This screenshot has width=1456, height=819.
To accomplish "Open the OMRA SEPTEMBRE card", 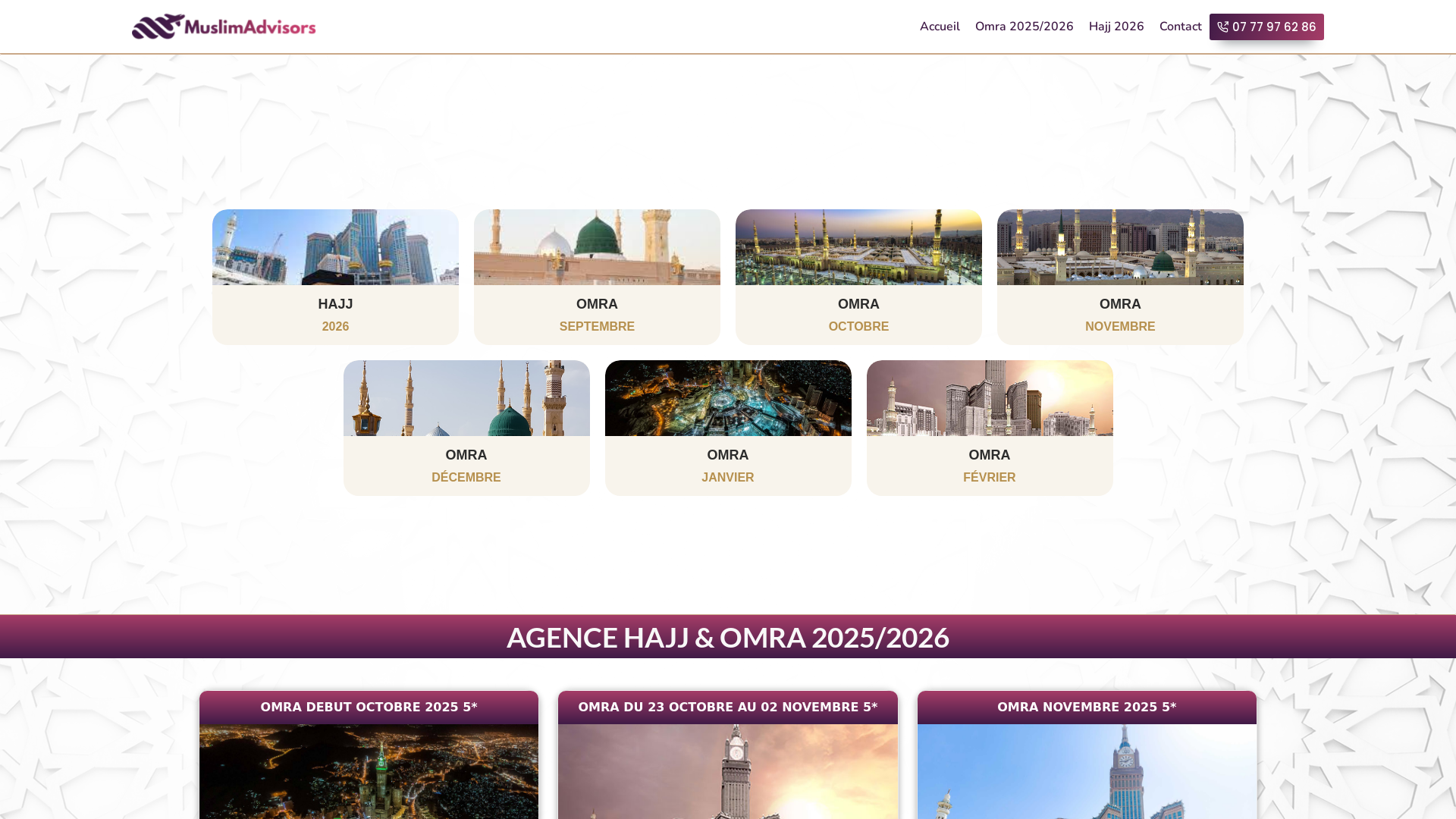I will [596, 277].
